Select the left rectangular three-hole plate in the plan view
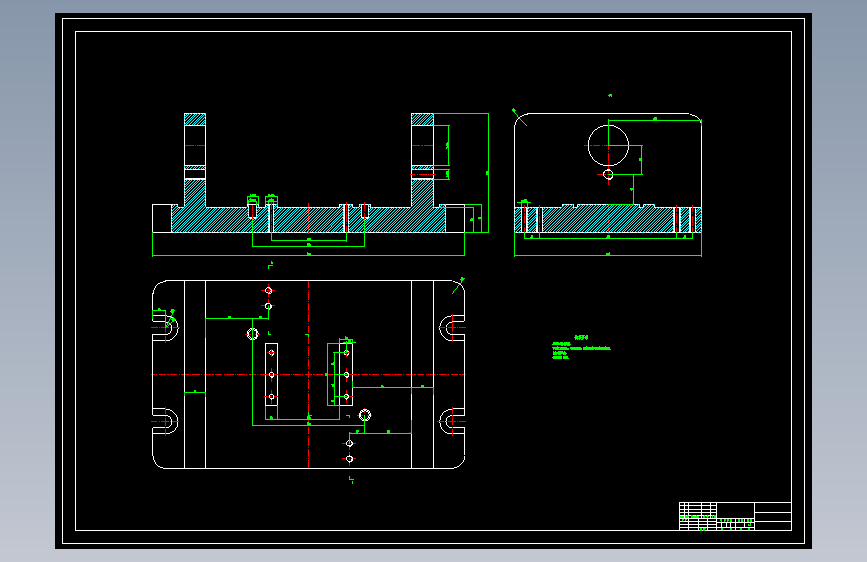867x562 pixels. [271, 374]
